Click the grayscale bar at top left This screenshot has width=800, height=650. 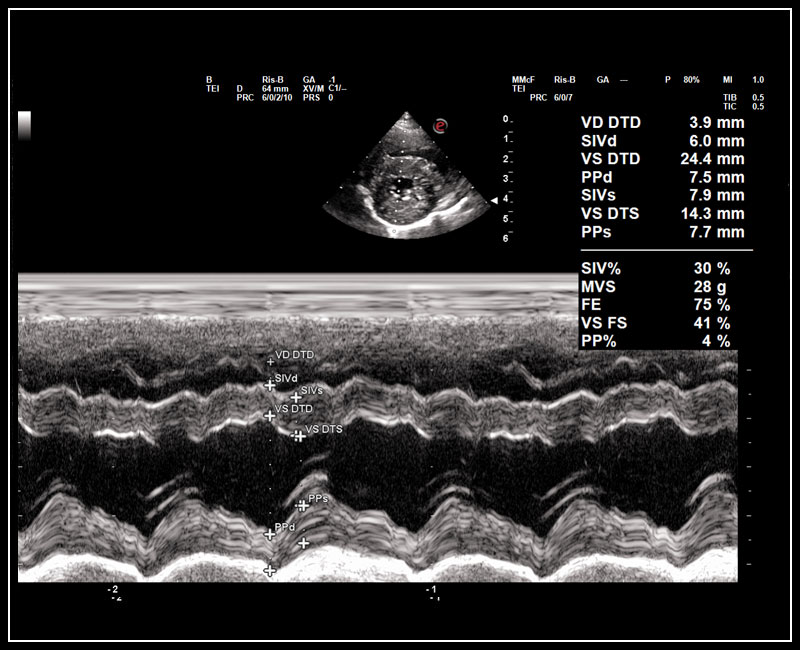tap(25, 125)
